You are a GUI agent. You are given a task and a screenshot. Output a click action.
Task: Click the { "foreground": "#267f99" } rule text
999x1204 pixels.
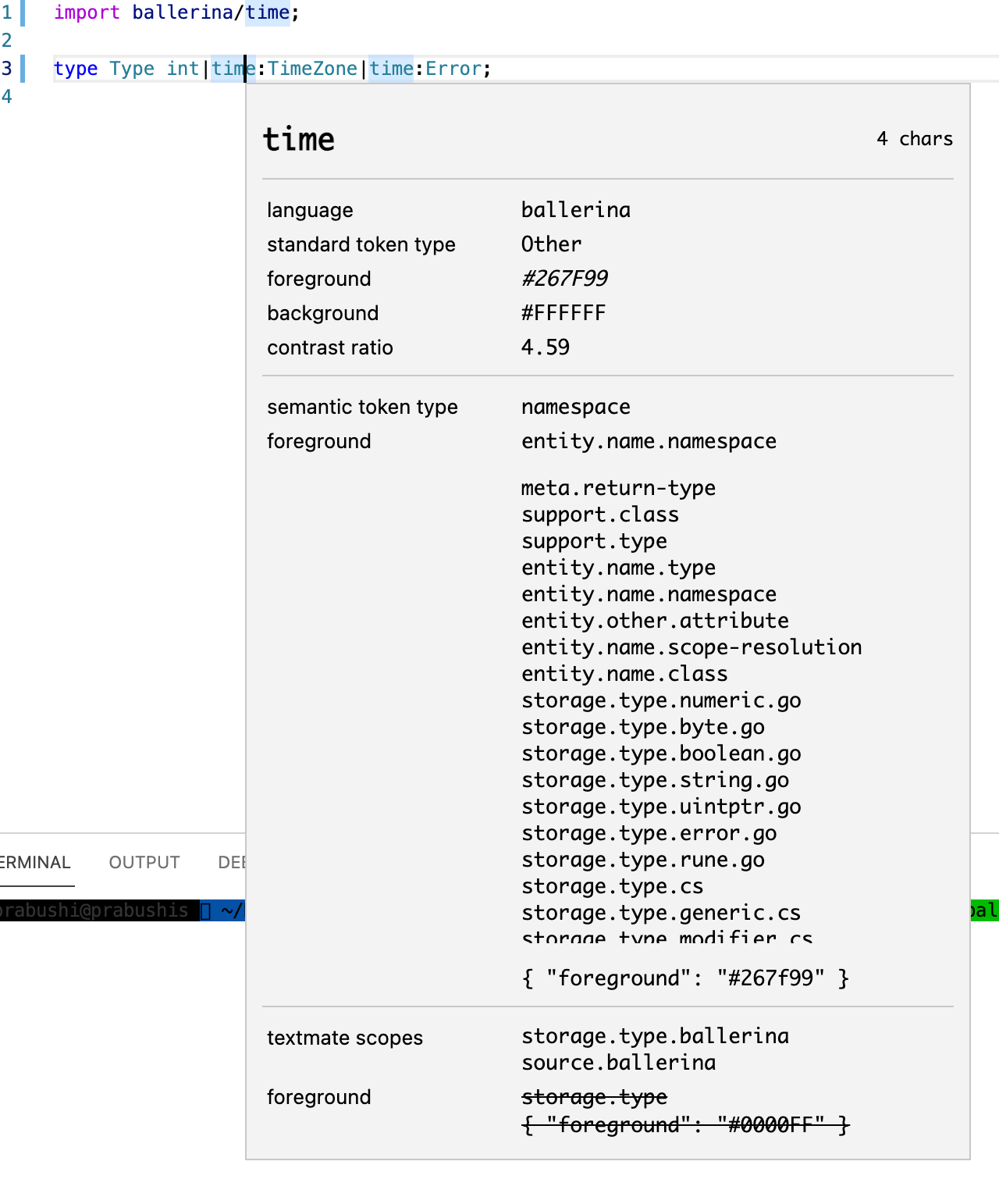[x=685, y=978]
